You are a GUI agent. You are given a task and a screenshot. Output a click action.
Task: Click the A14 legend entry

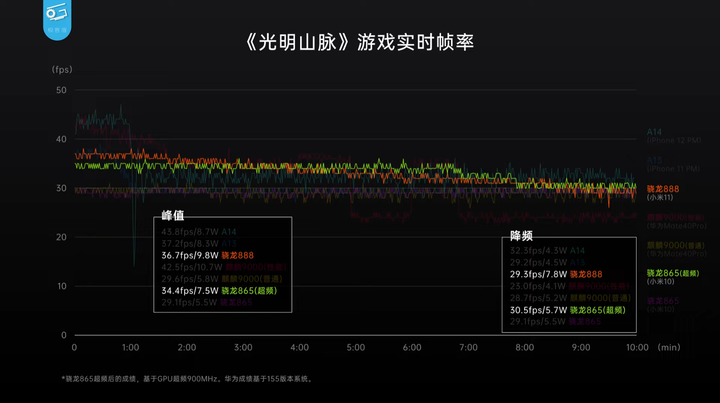coord(654,132)
